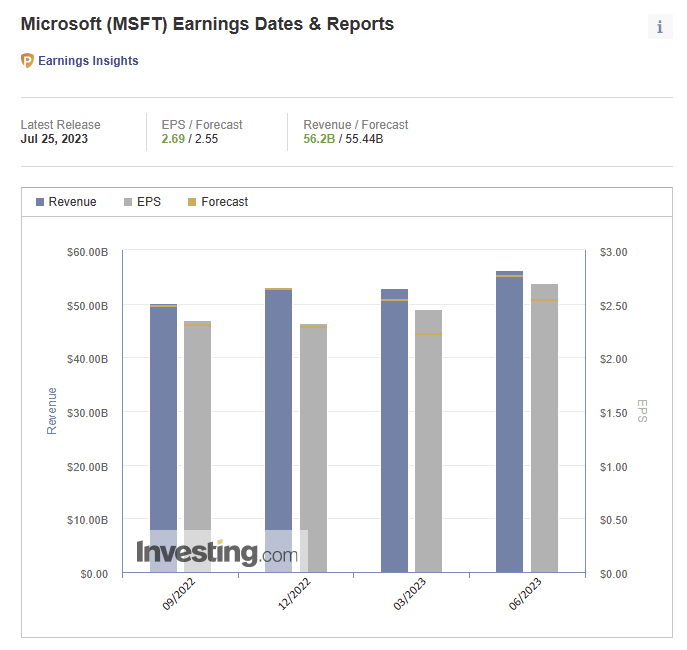Click the $10.00B revenue axis label
687x650 pixels.
click(87, 520)
